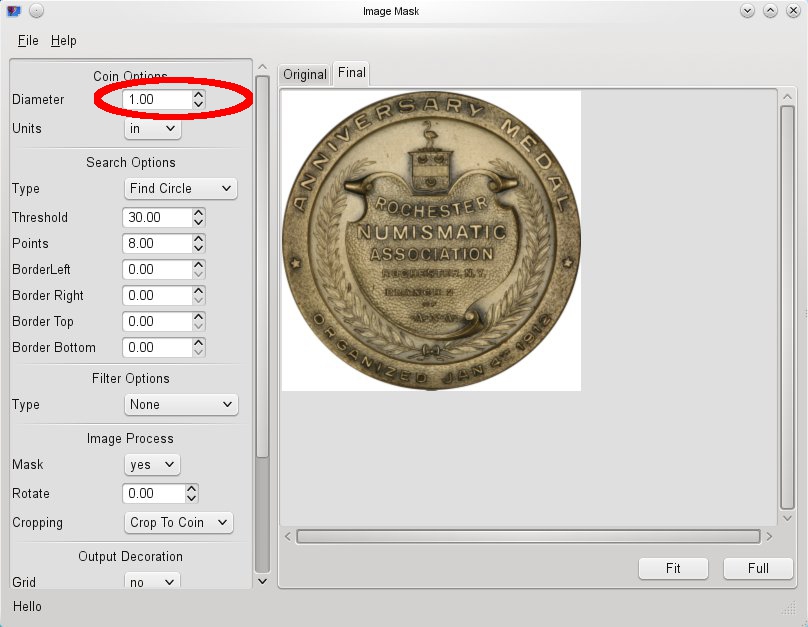Viewport: 808px width, 627px height.
Task: Decrease the Border Right value
Action: point(199,300)
